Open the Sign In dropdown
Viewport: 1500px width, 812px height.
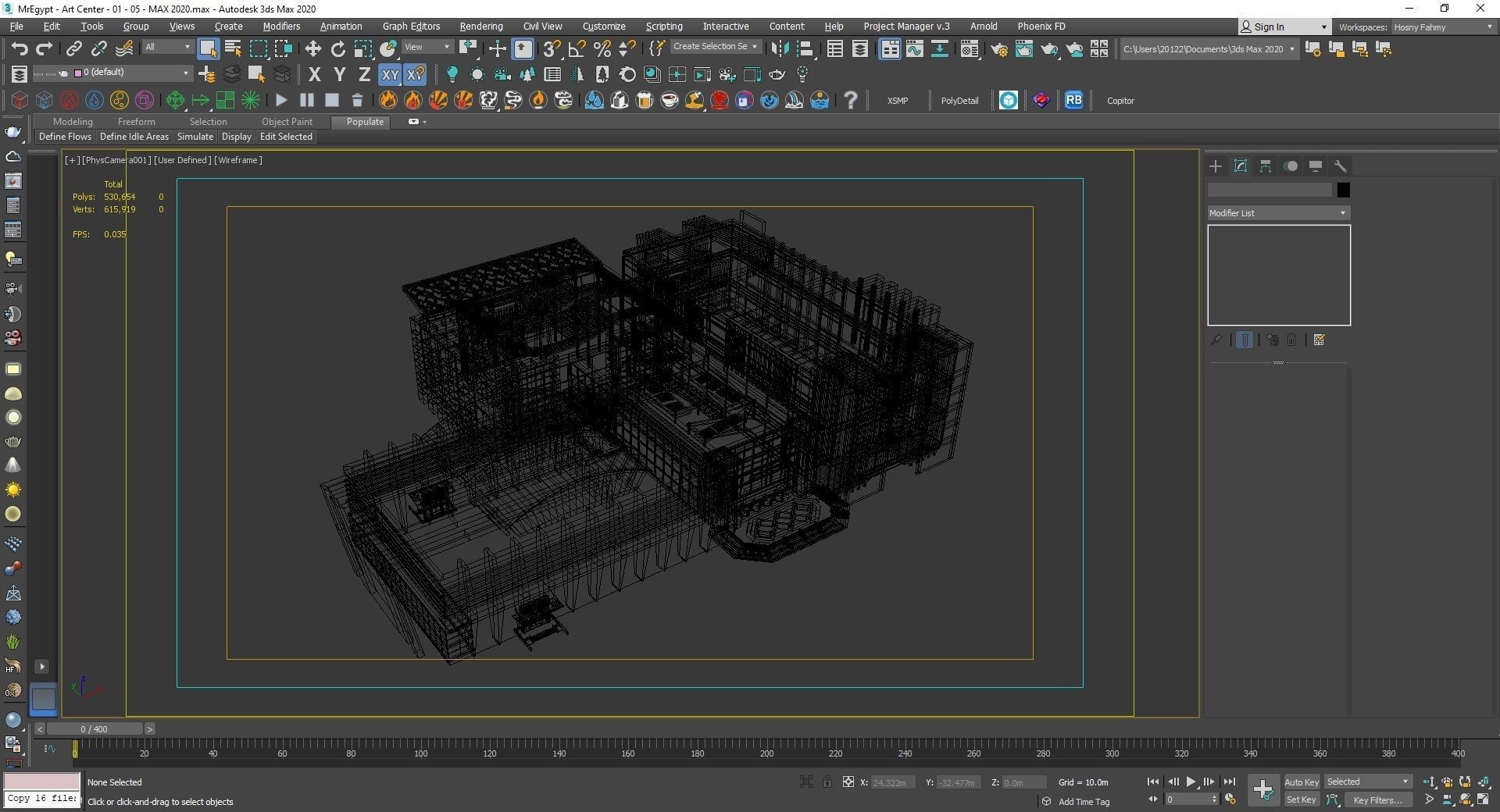coord(1284,27)
